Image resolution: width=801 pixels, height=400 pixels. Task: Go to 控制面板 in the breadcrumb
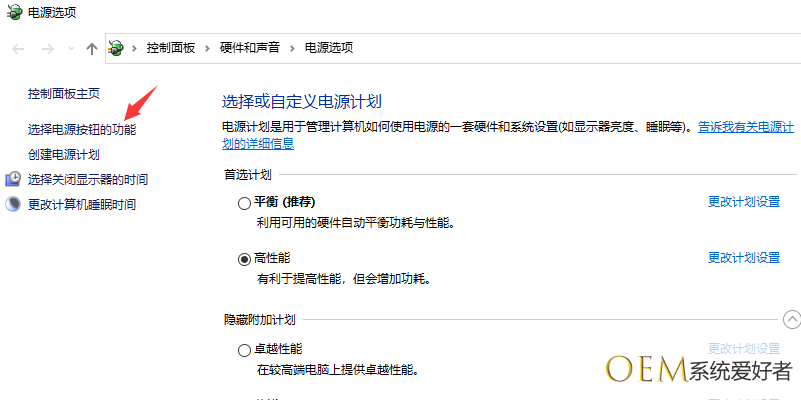tap(173, 48)
